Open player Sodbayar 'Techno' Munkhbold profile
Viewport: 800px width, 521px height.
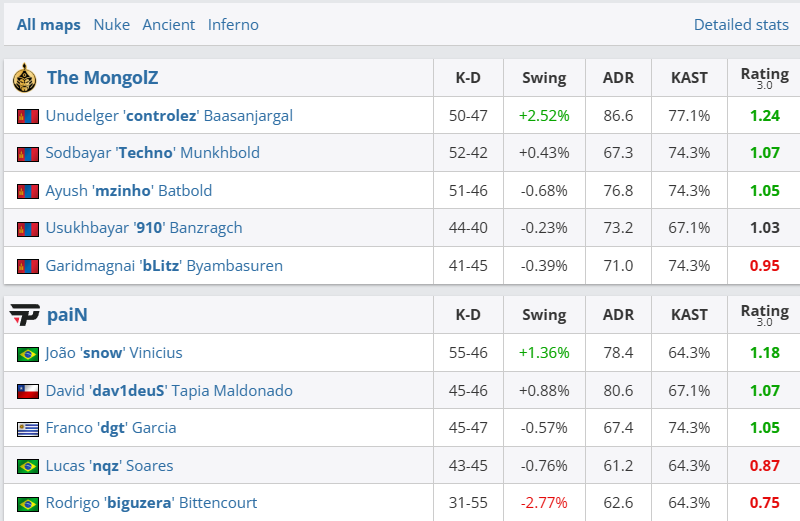click(x=152, y=153)
